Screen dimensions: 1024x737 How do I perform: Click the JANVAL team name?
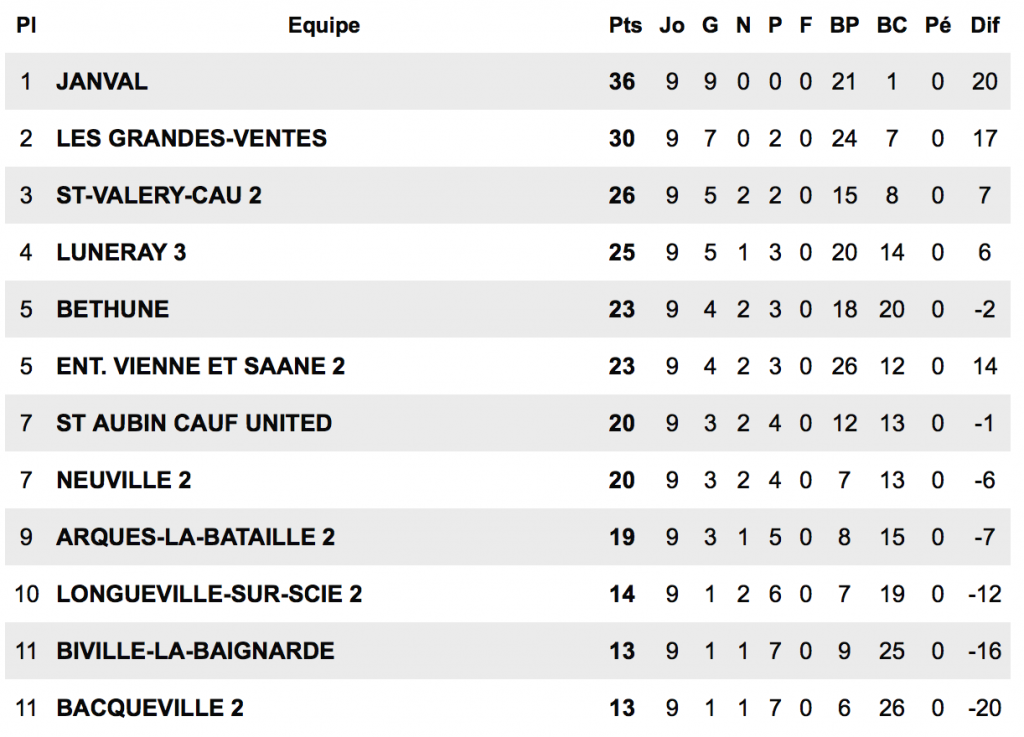102,82
